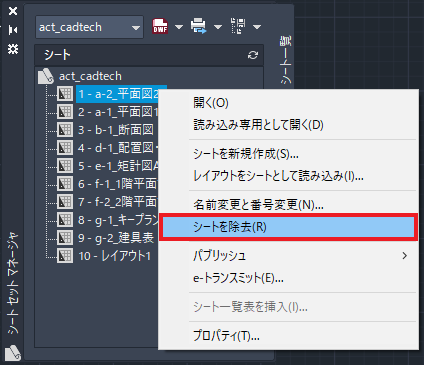Close the Sheet Set Manager palette
This screenshot has width=424, height=365.
13,11
